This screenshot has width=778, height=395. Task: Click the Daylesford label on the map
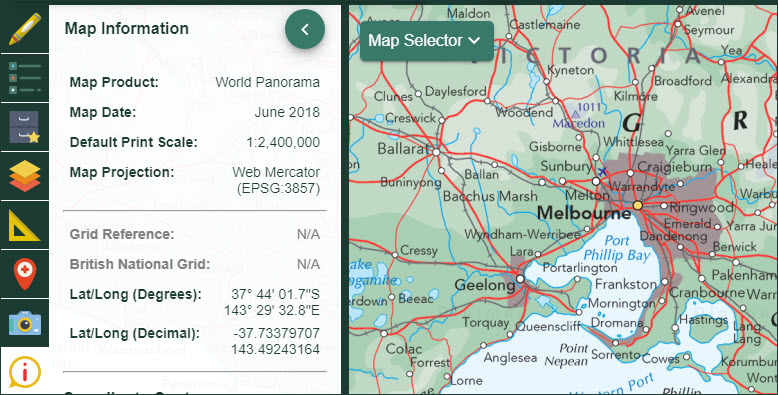[455, 92]
